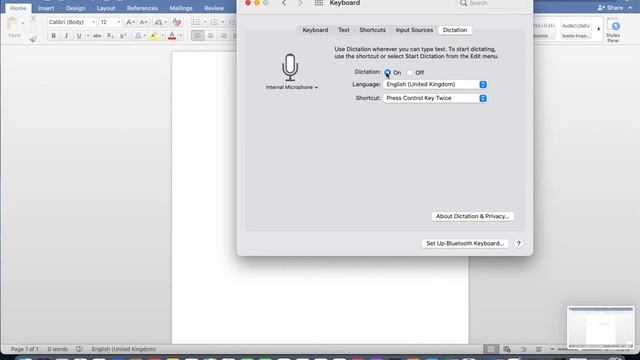Open Shortcut dropdown Press Control Key Twice

[435, 98]
